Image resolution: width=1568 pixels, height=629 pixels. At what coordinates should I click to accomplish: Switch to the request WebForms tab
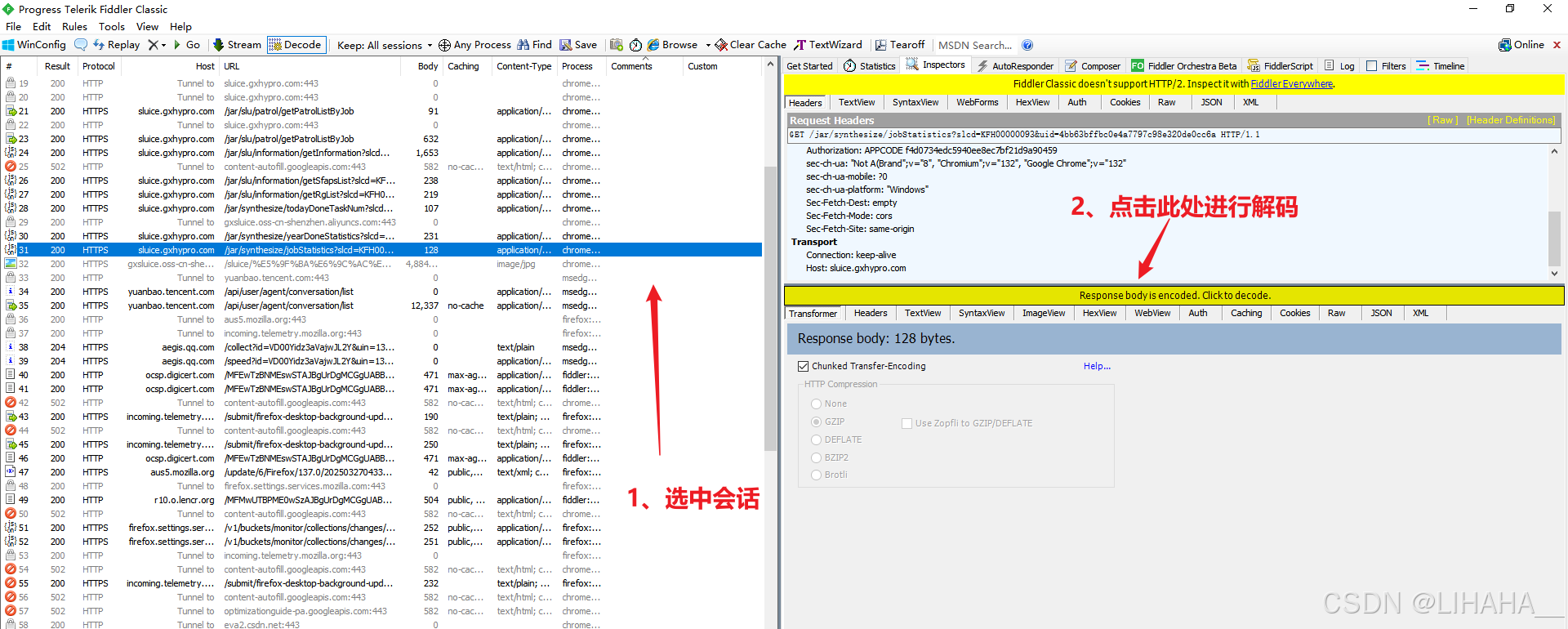click(x=978, y=102)
